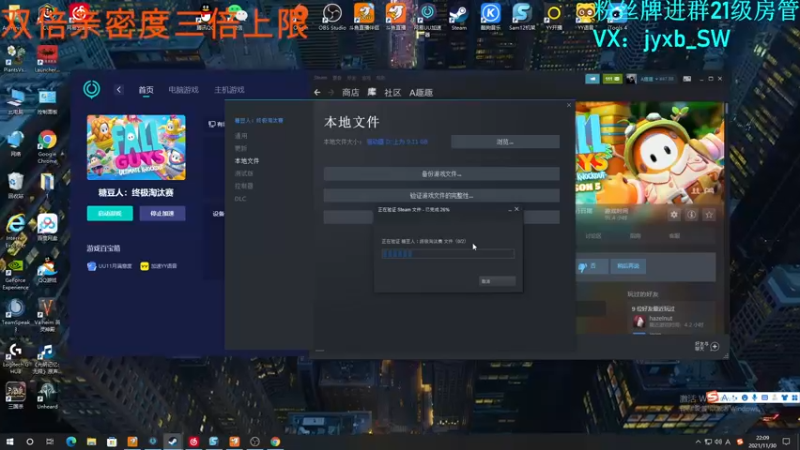
Task: Open the UU11月福利 toolbox item
Action: [110, 266]
